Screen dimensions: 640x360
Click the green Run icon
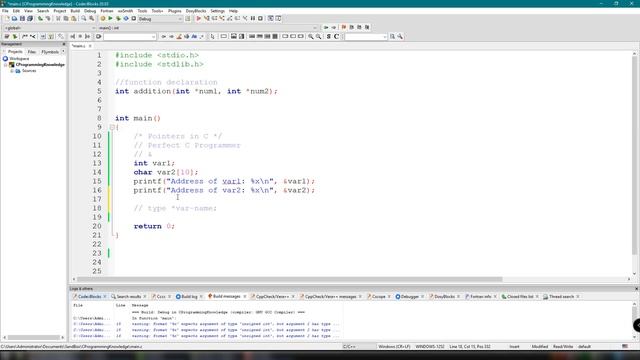[x=110, y=19]
